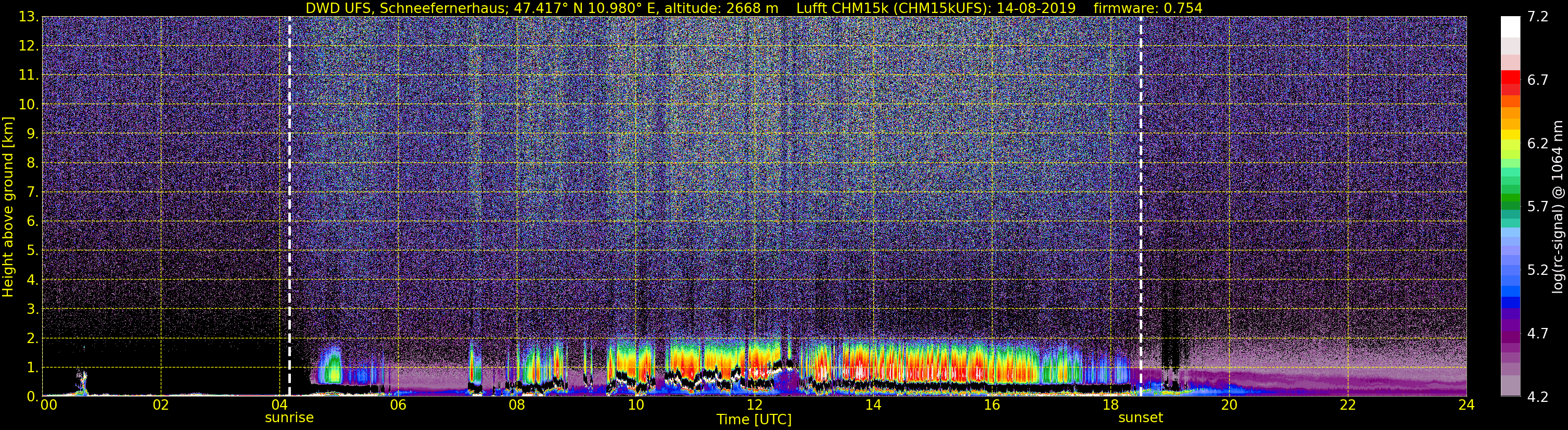This screenshot has width=1568, height=430.
Task: Click the white dashed sunrise marker line
Action: pyautogui.click(x=289, y=207)
